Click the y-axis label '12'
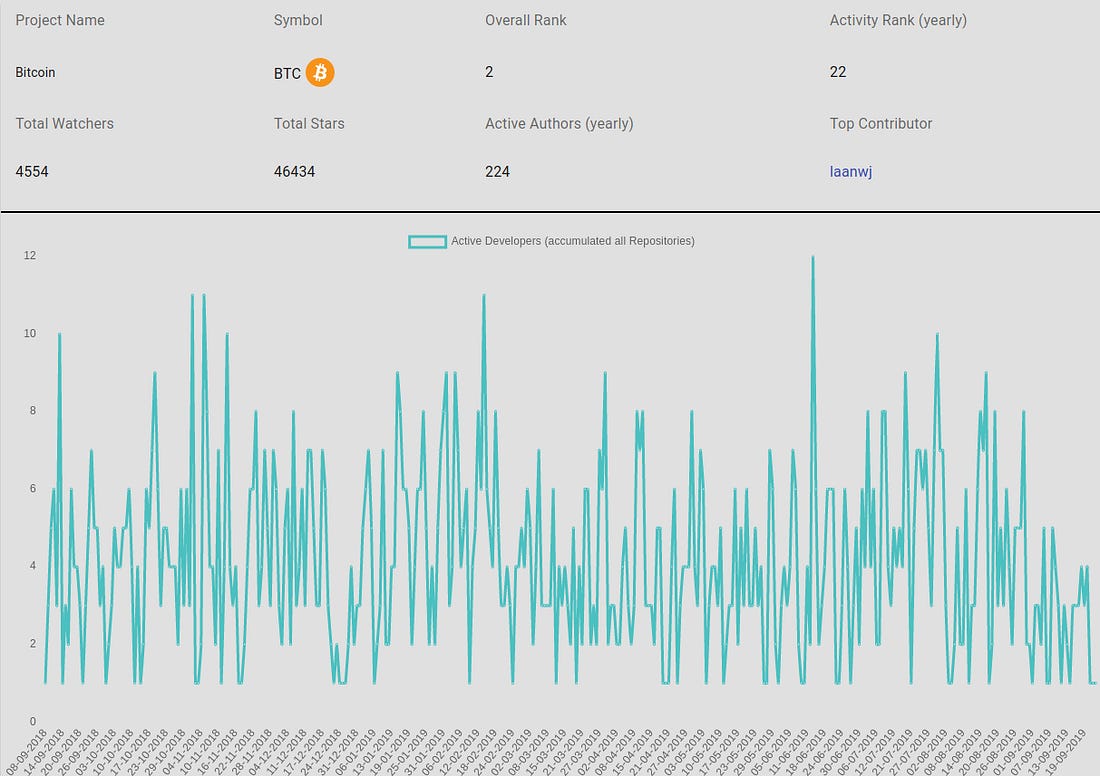Viewport: 1100px width, 776px height. tap(29, 255)
